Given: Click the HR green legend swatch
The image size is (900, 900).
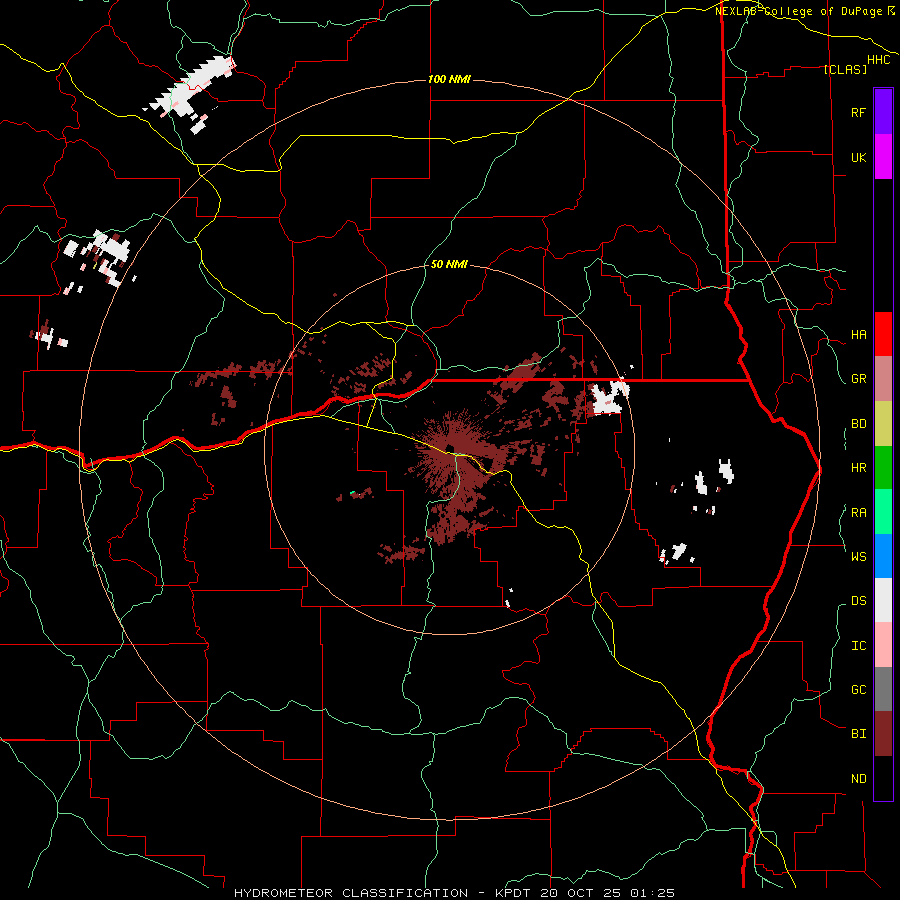Looking at the screenshot, I should click(883, 467).
